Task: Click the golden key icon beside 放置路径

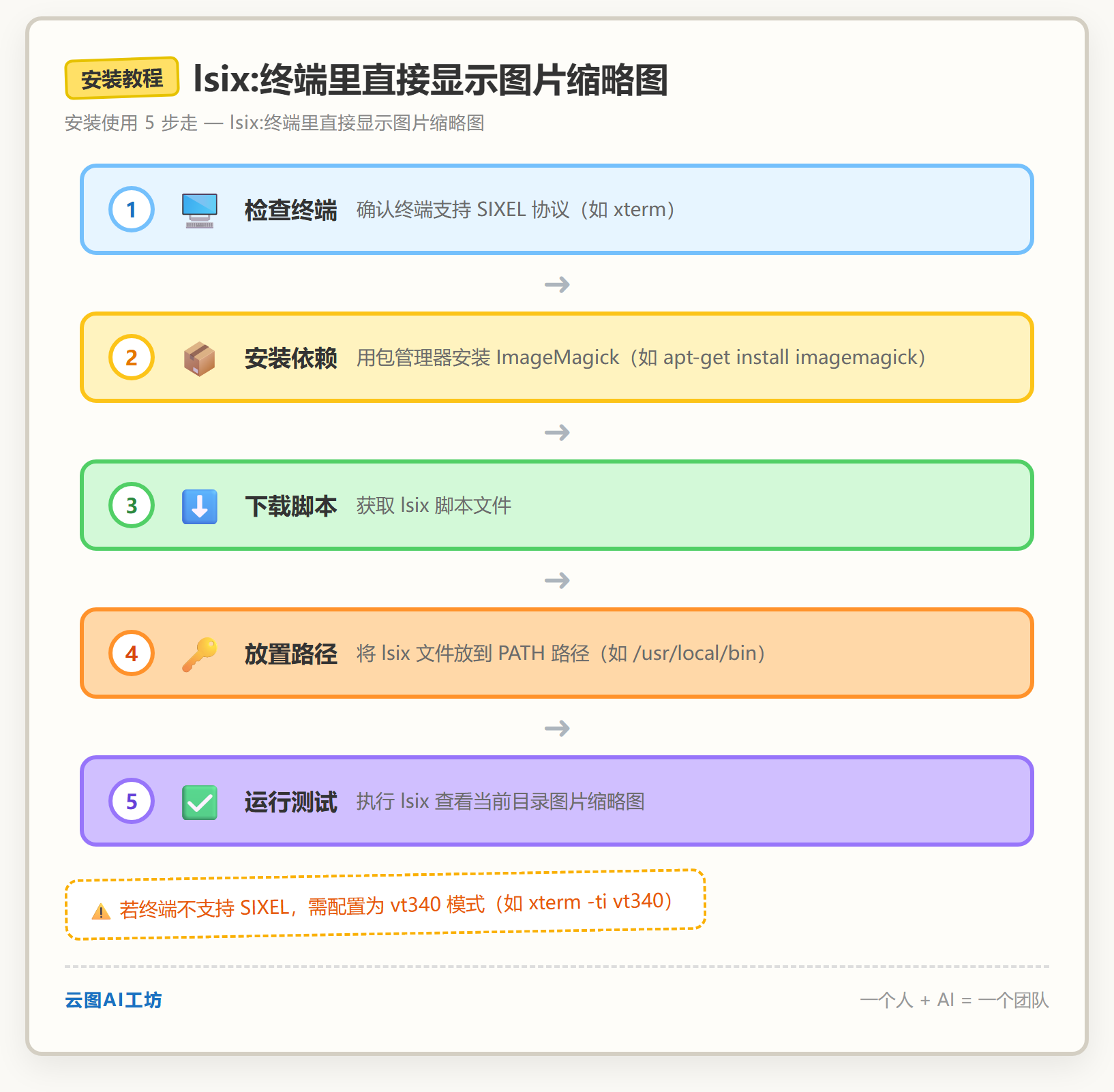Action: pyautogui.click(x=200, y=654)
